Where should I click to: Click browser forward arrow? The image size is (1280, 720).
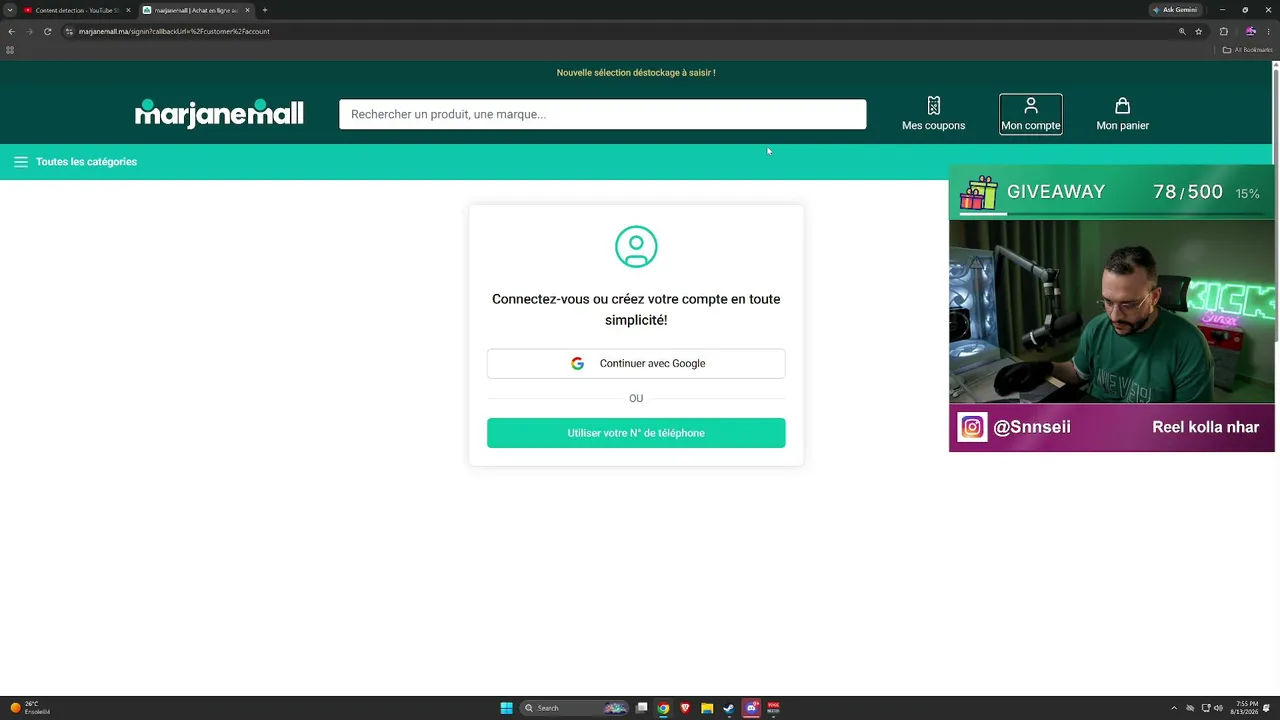[29, 31]
